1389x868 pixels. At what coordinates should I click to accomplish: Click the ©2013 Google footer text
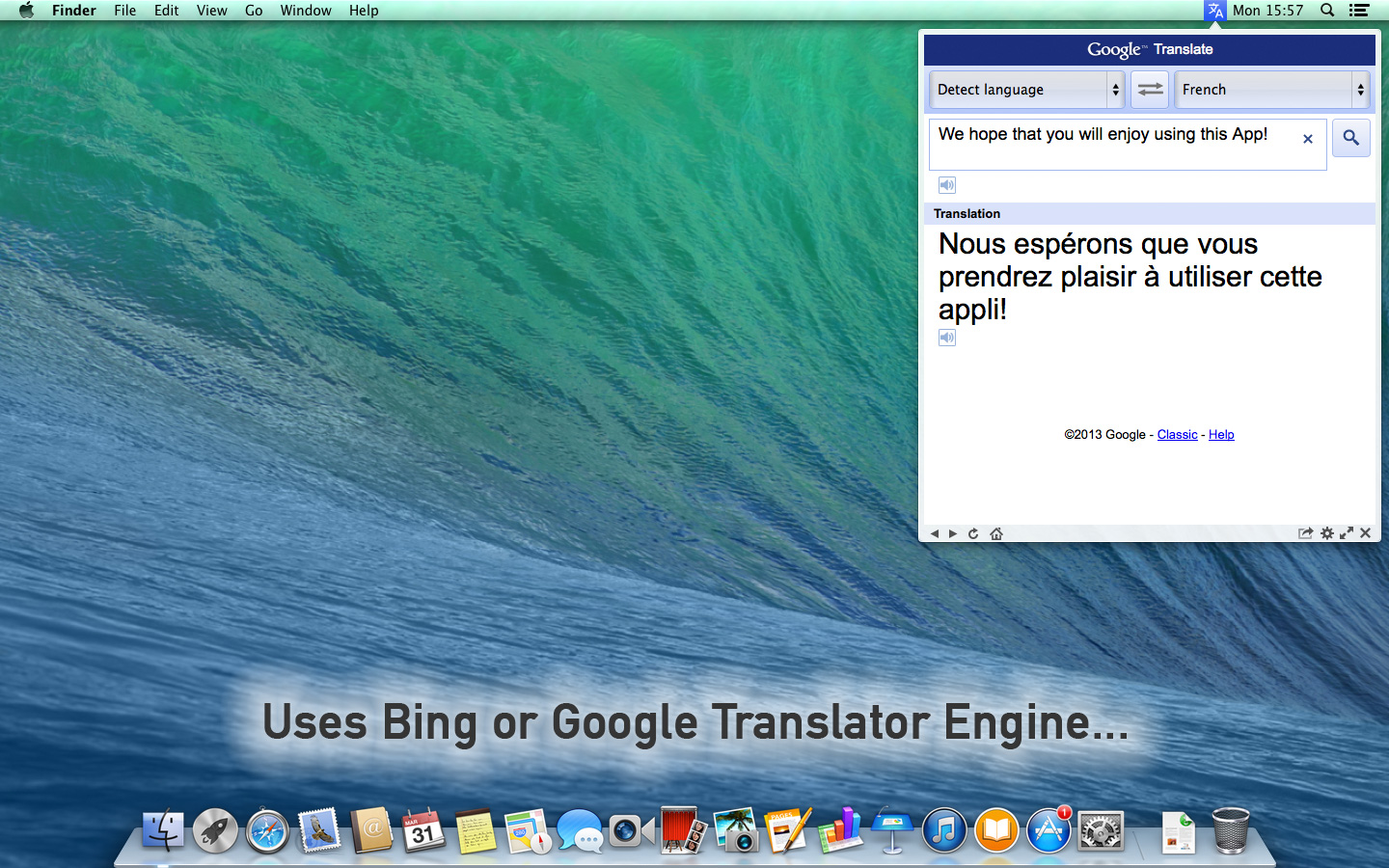tap(1104, 435)
